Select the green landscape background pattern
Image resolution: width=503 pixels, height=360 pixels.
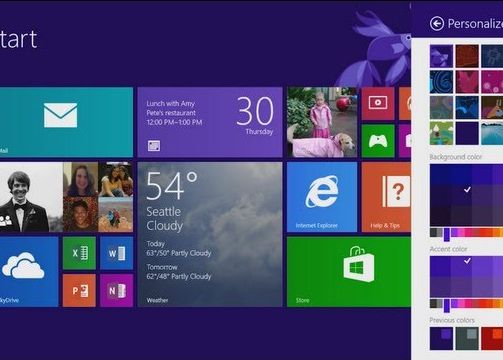[441, 133]
